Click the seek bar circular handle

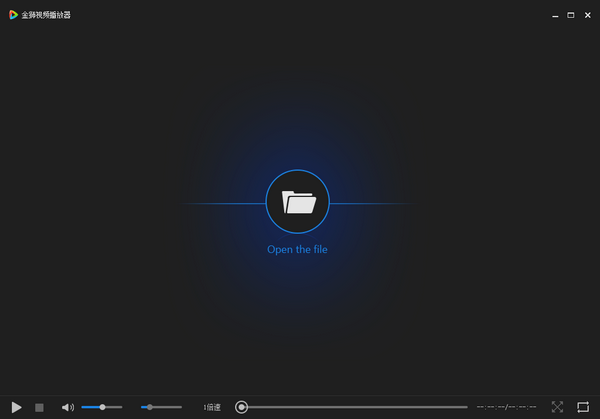point(241,407)
